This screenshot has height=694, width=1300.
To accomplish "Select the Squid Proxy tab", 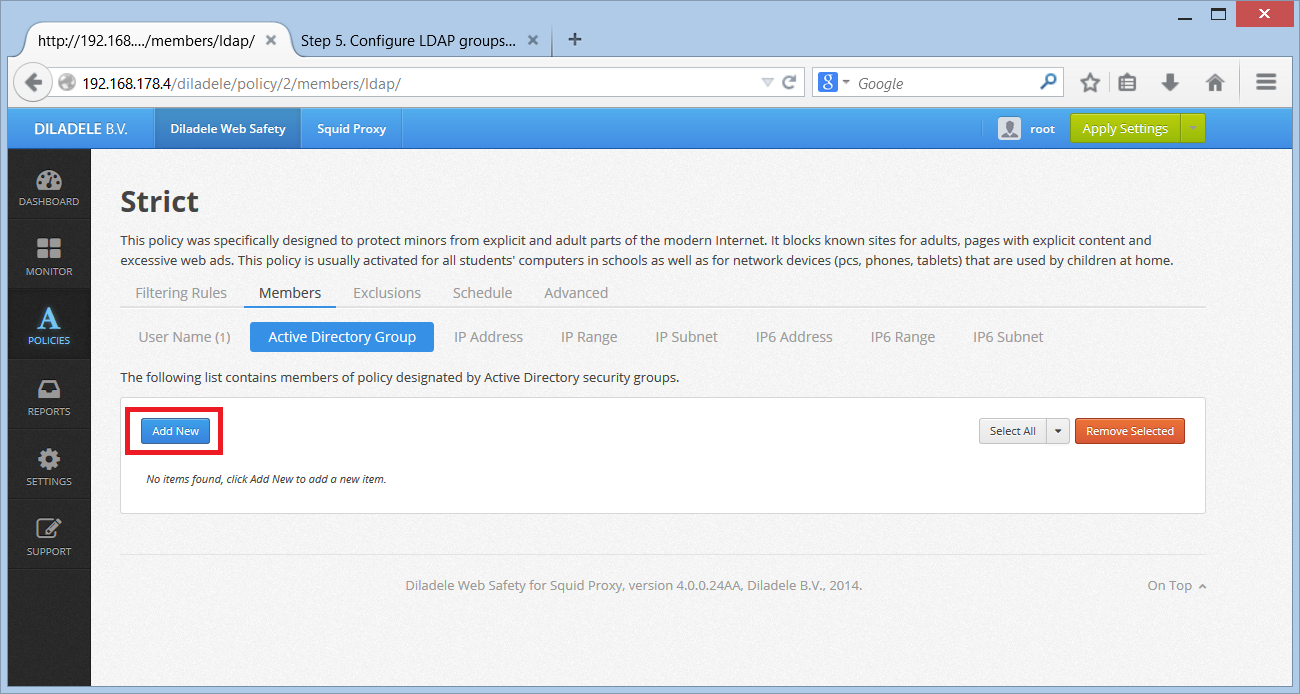I will pos(351,129).
